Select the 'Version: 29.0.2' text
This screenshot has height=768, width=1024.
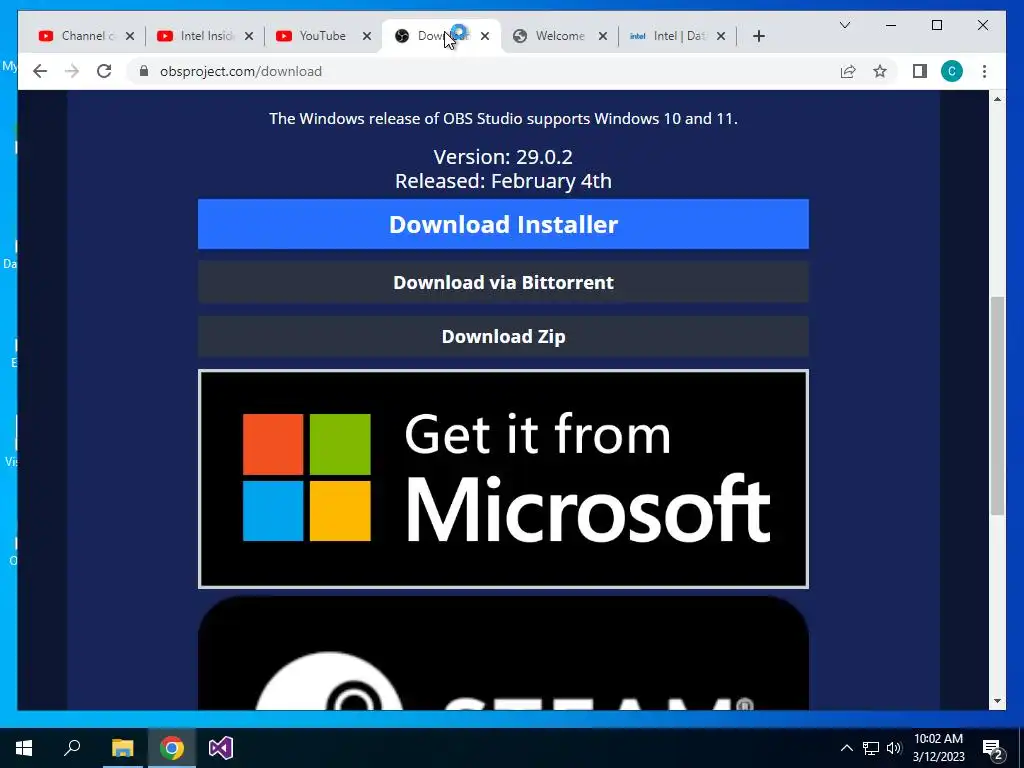503,157
